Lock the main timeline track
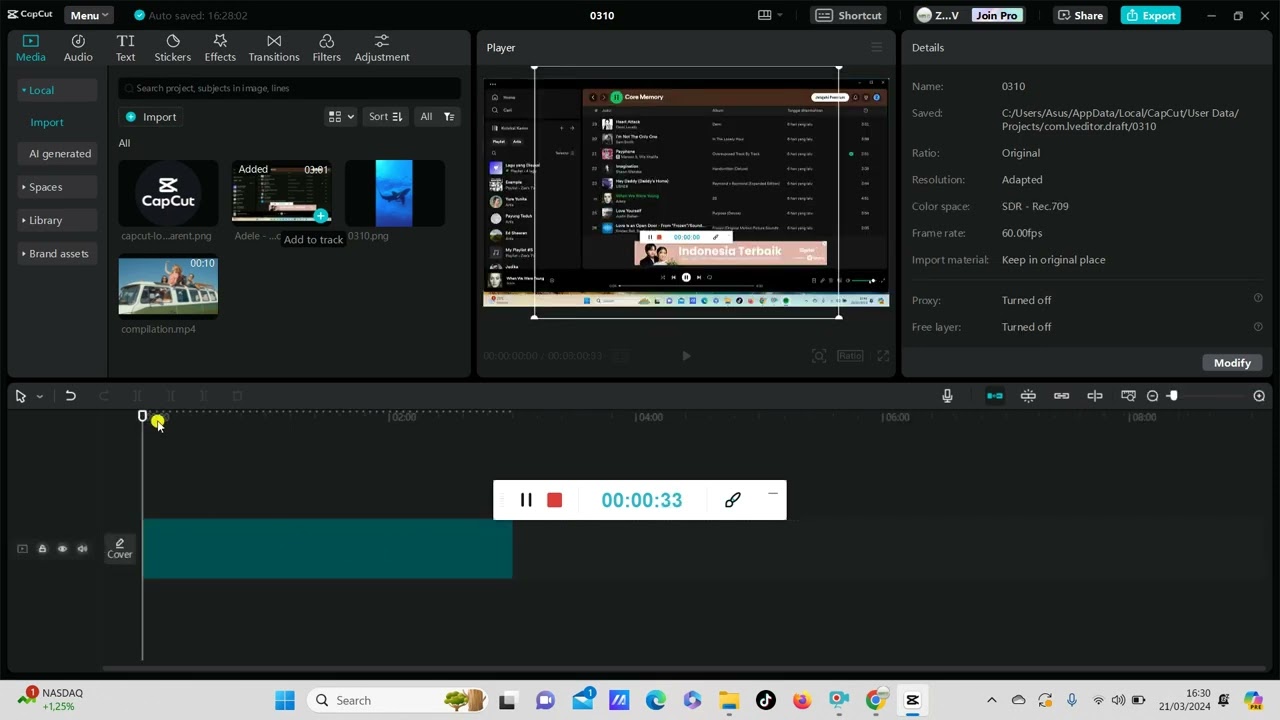 pos(42,549)
